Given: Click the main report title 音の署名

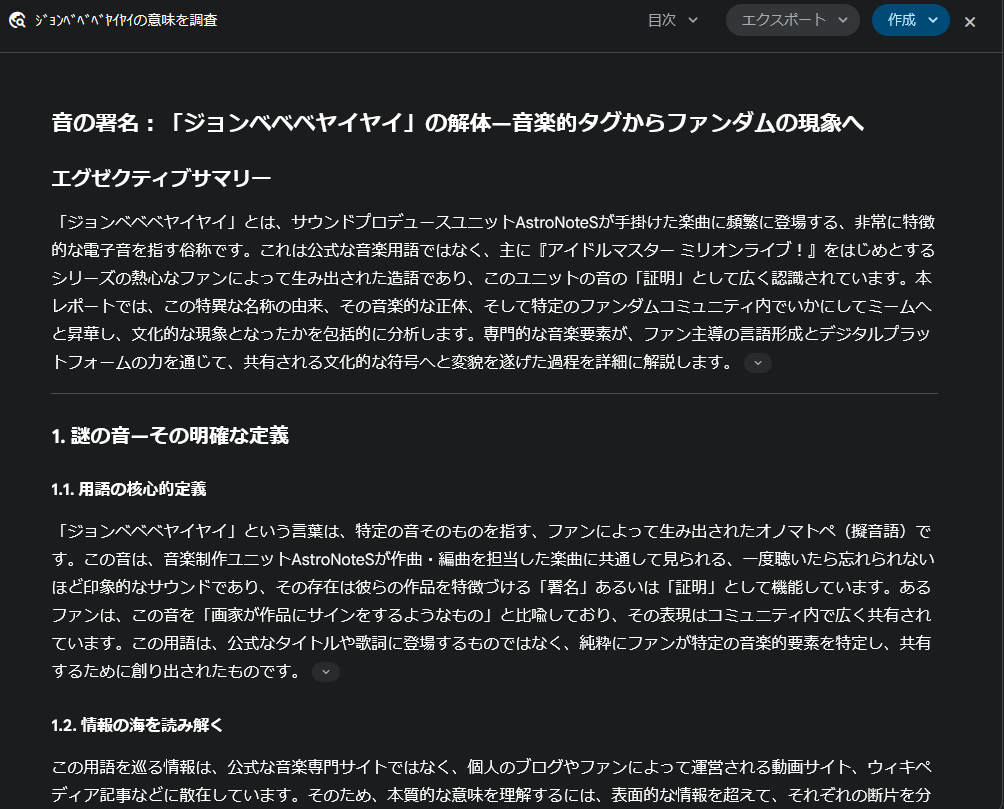Looking at the screenshot, I should 457,123.
